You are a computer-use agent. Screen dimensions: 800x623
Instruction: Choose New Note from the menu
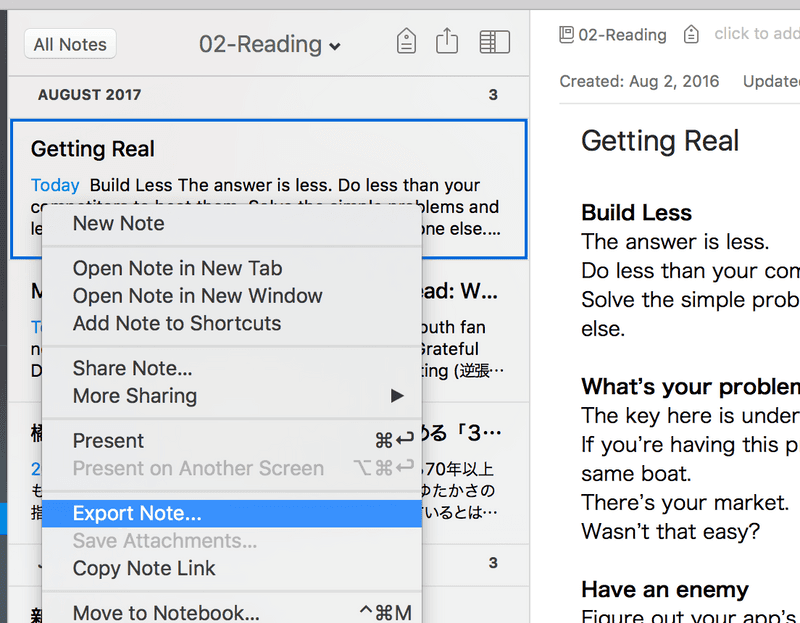click(x=118, y=223)
